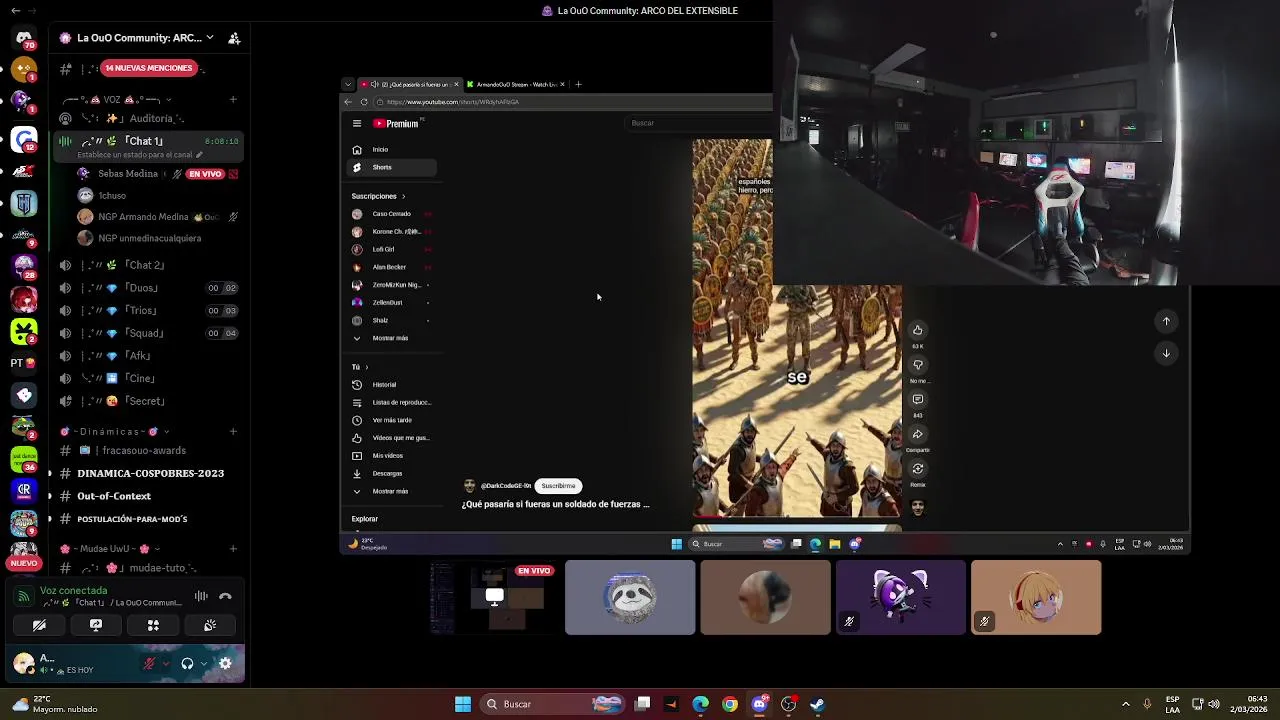Join Afk voice channel

(150, 356)
